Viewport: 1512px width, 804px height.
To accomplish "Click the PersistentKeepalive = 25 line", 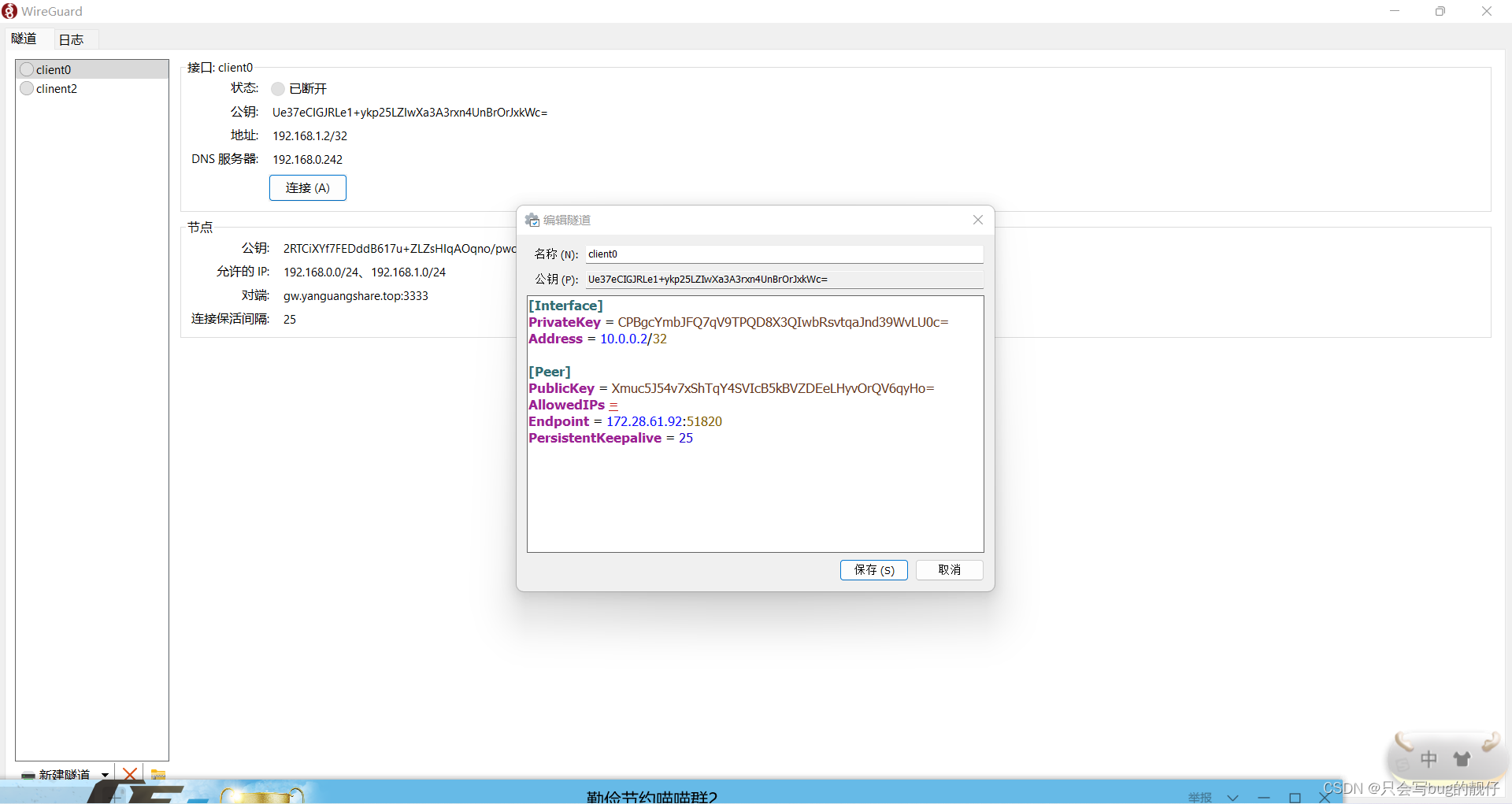I will point(610,438).
